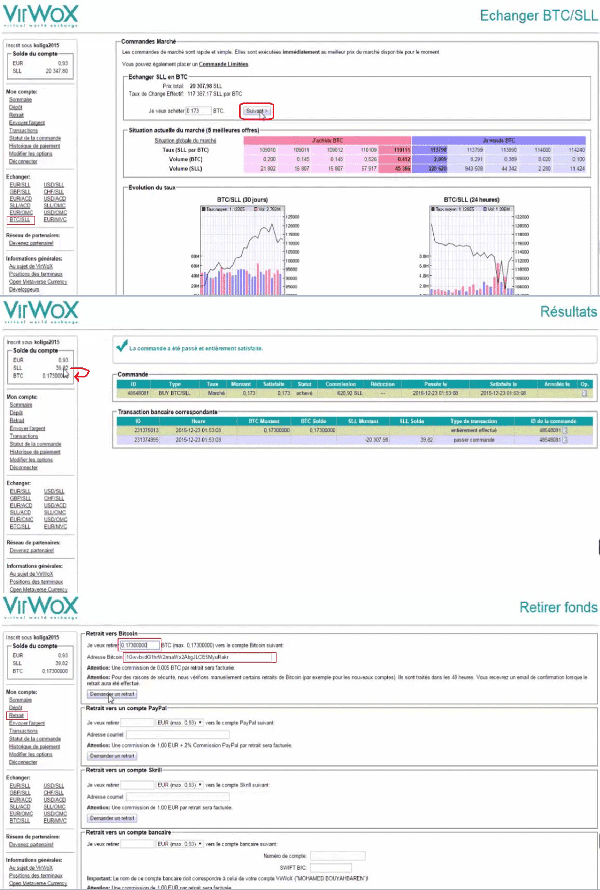
Task: Click 'Demander un retrait' under the PayPal section
Action: click(111, 756)
